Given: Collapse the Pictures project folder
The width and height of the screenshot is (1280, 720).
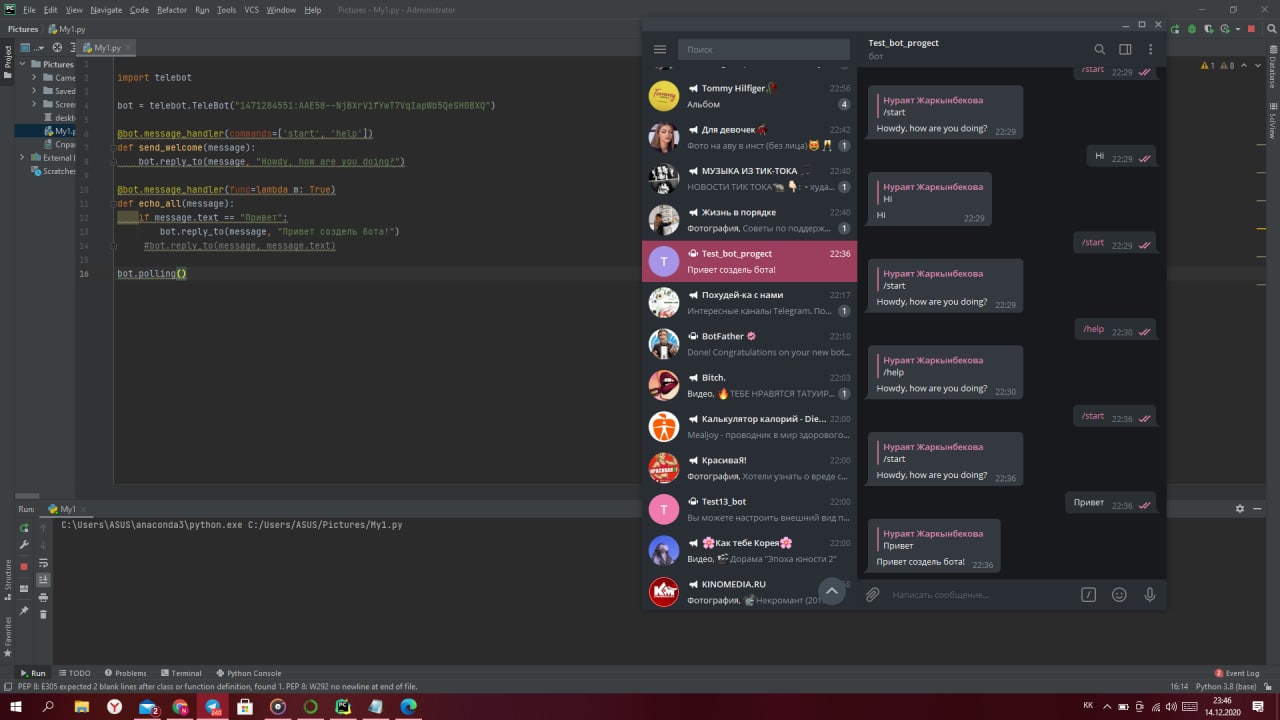Looking at the screenshot, I should pyautogui.click(x=22, y=64).
